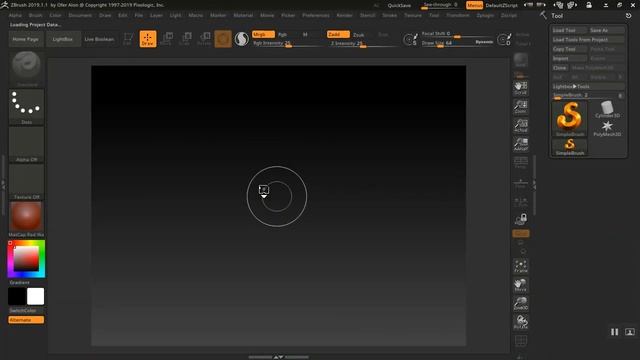The width and height of the screenshot is (640, 360).
Task: Click the Tool palette refresh icon
Action: (628, 16)
